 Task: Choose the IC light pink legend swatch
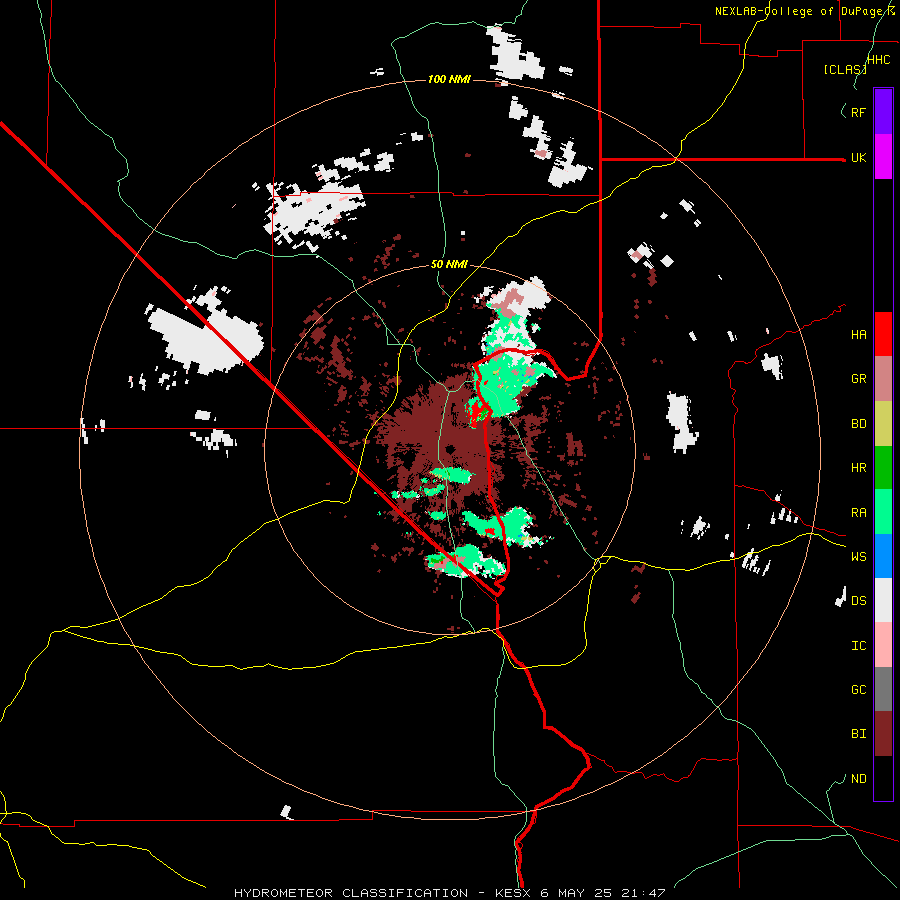[883, 645]
